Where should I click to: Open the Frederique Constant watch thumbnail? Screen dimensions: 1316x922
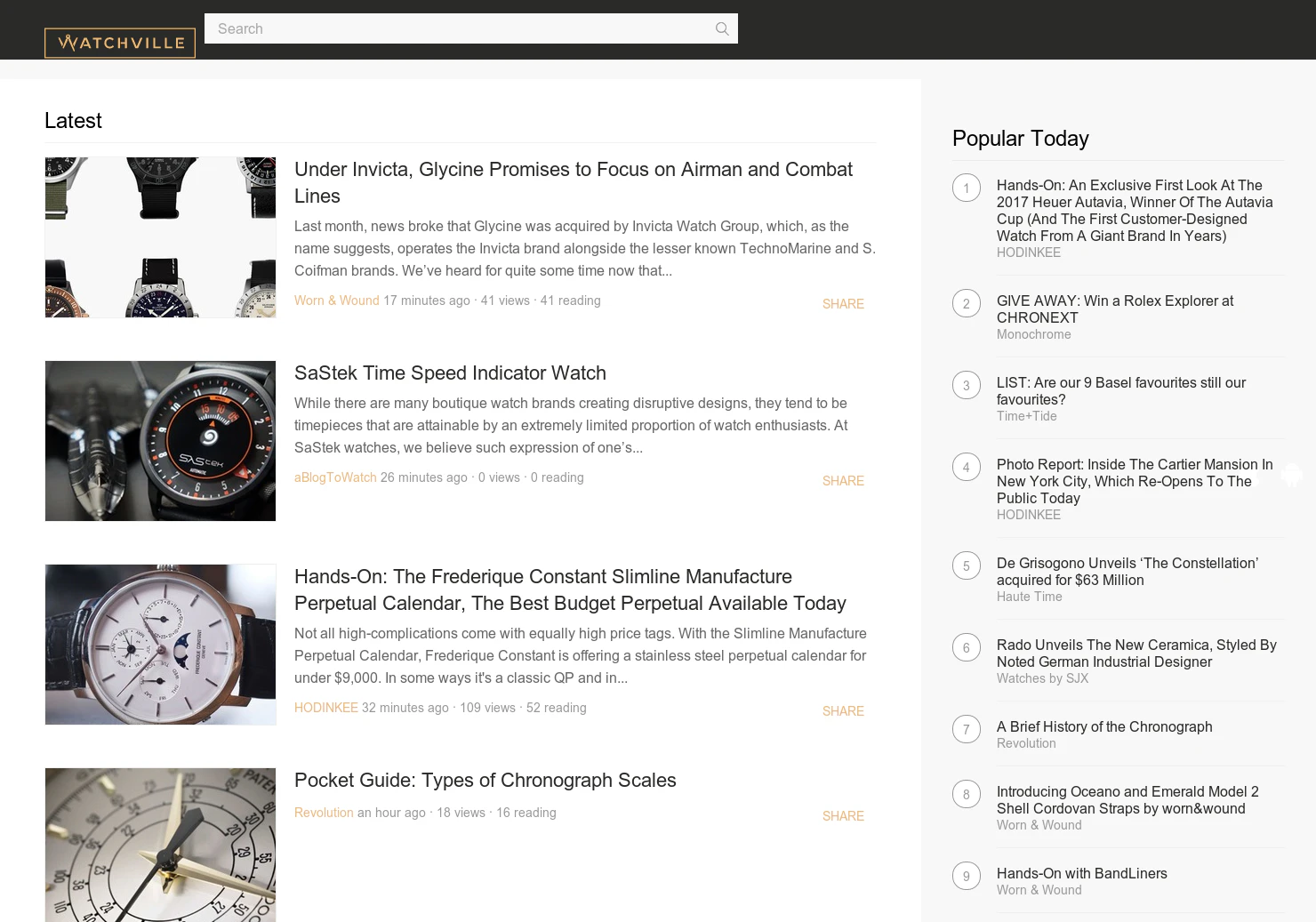coord(160,645)
